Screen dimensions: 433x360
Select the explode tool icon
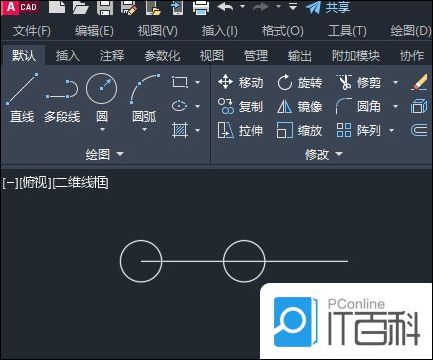[419, 107]
